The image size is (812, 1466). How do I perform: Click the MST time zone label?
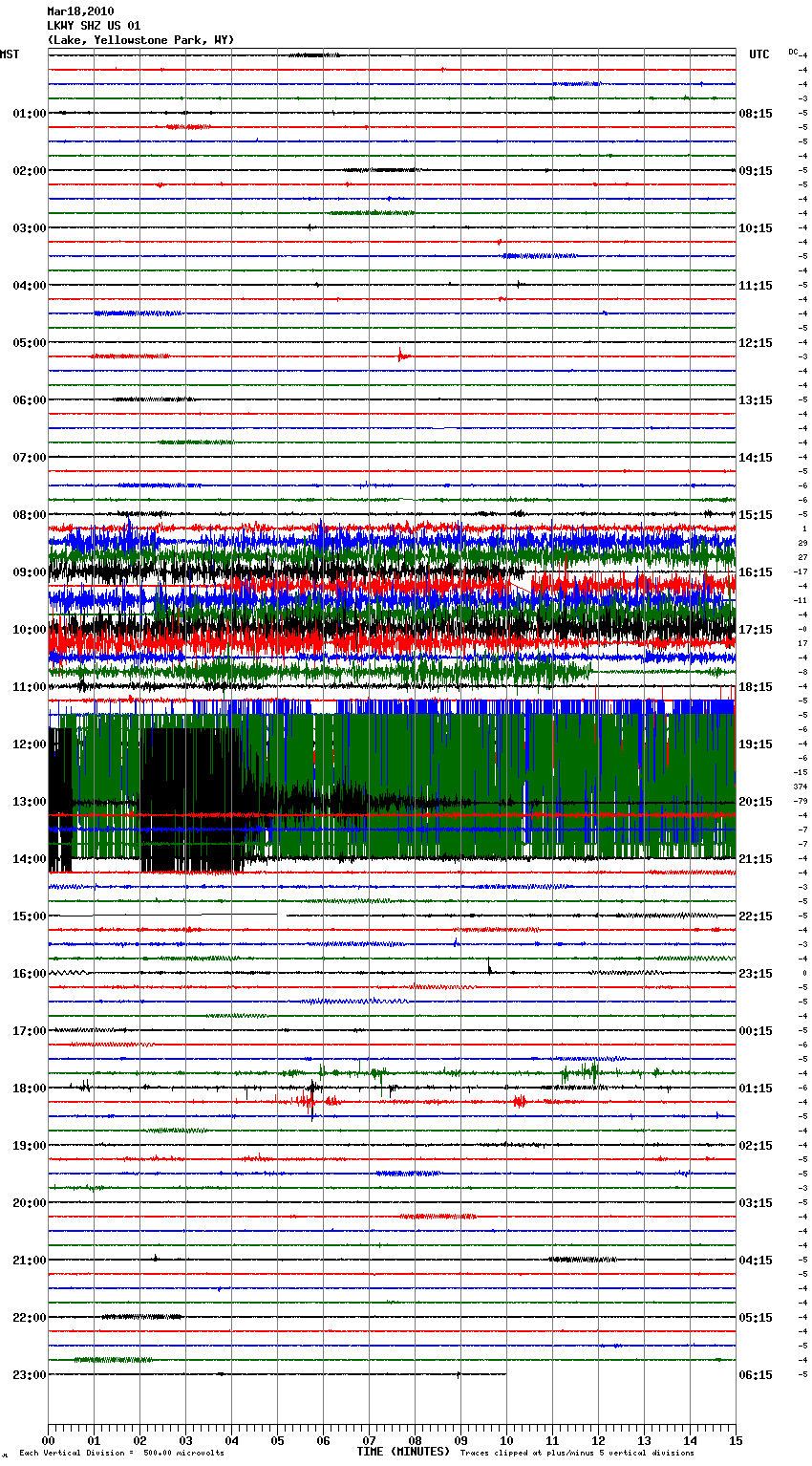coord(10,54)
